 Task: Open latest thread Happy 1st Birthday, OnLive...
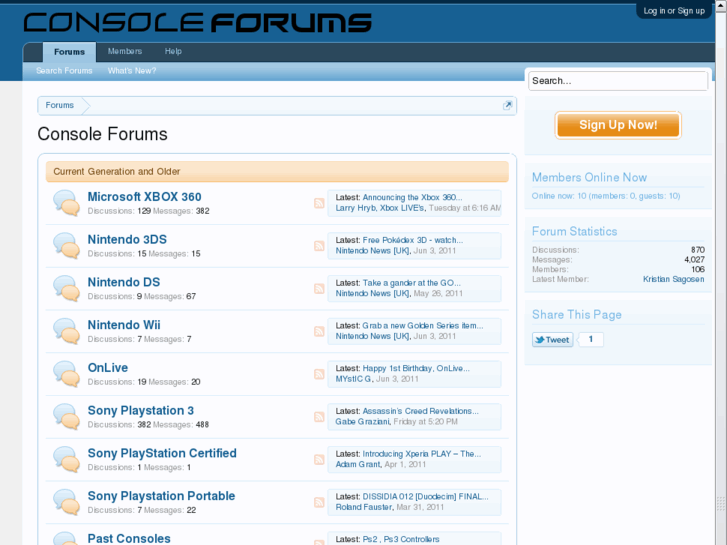click(416, 368)
